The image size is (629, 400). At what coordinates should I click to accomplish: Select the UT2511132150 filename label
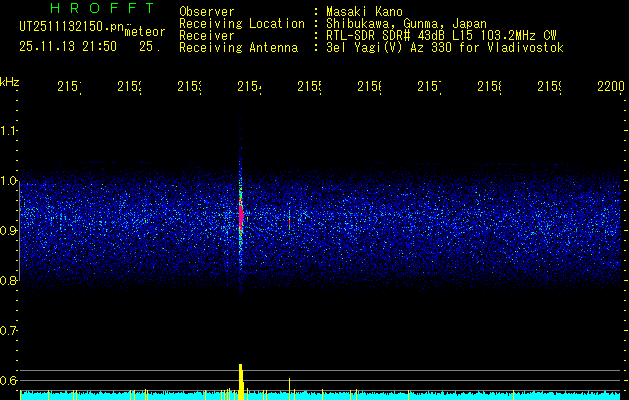(72, 27)
